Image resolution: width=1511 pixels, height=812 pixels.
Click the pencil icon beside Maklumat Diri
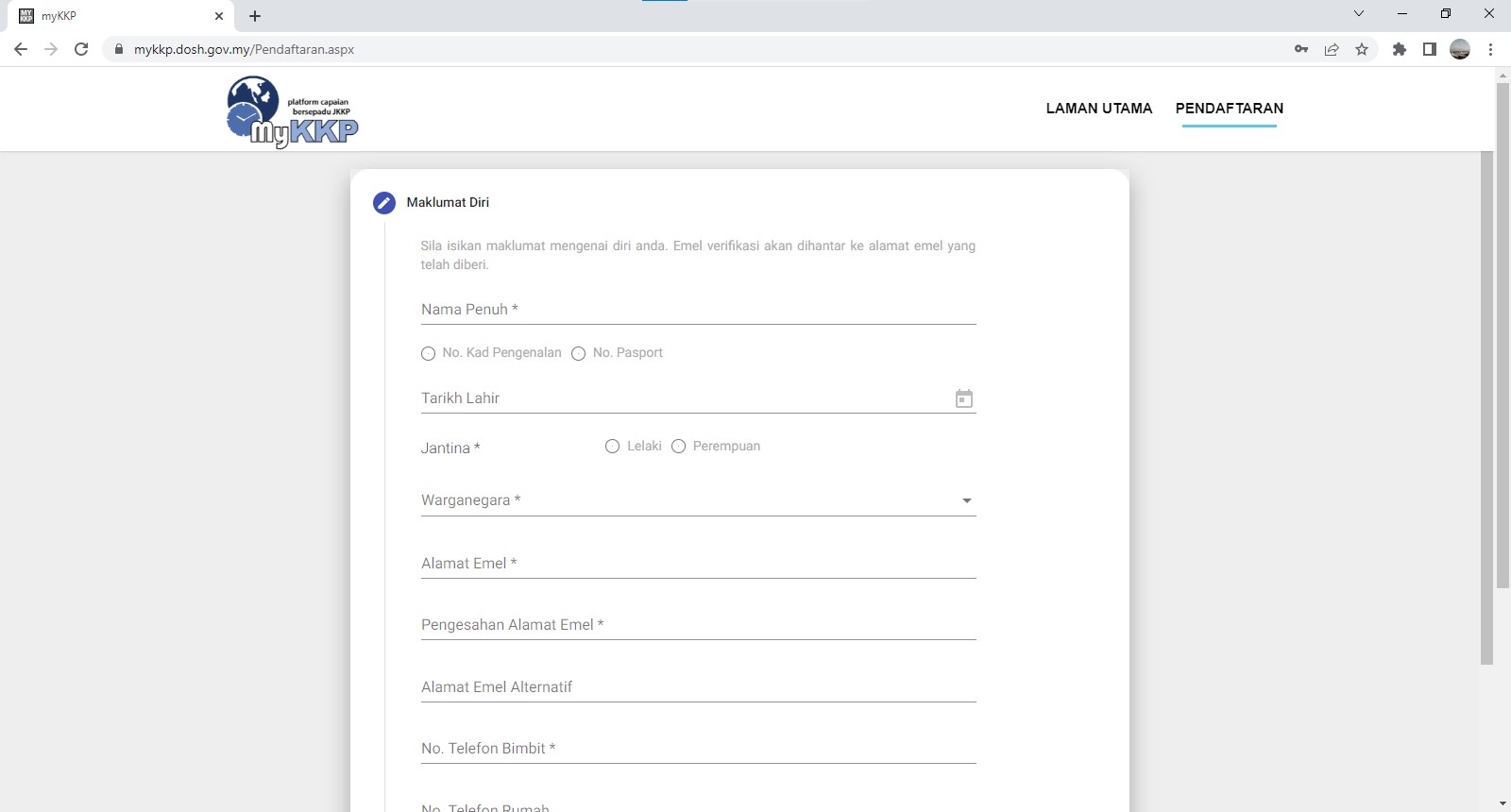pyautogui.click(x=384, y=203)
